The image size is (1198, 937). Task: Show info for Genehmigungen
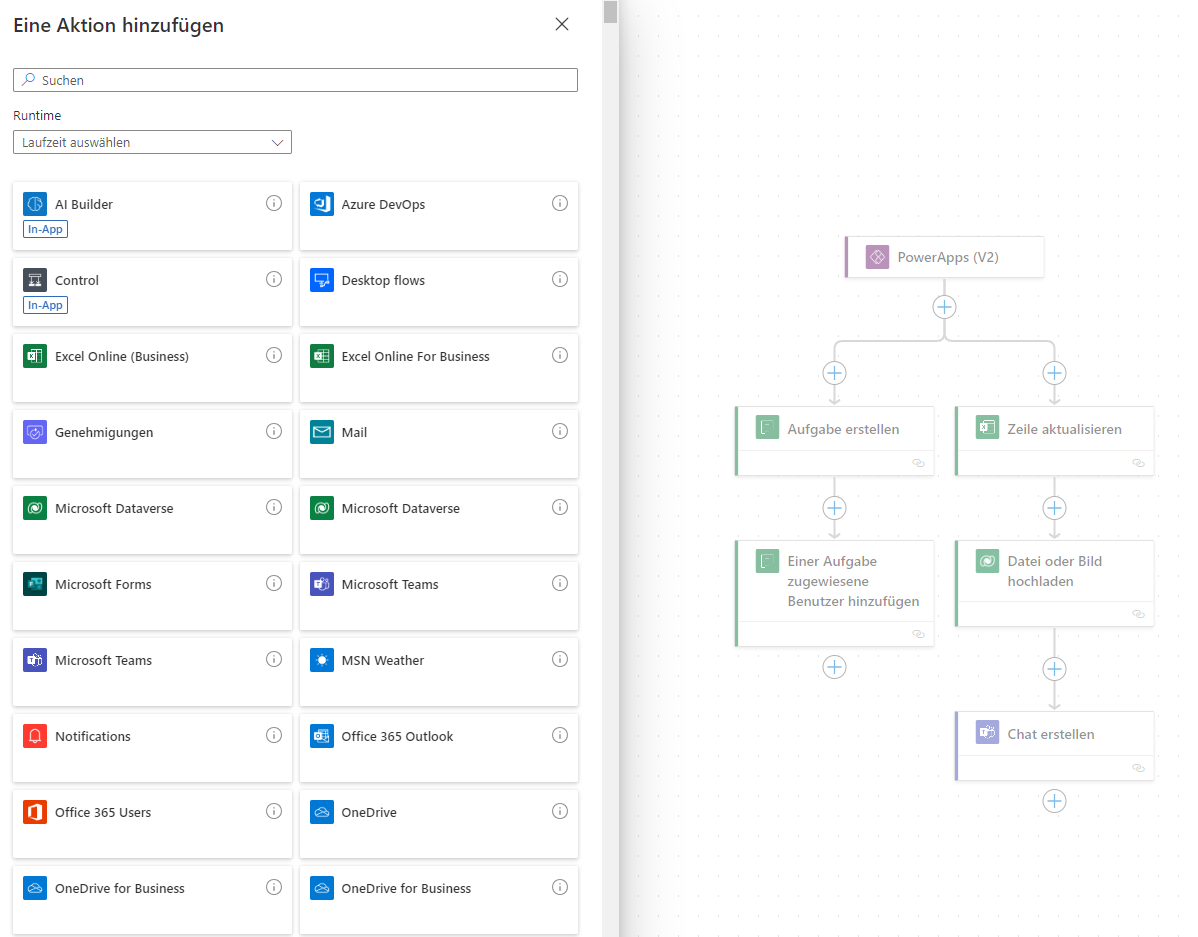[x=274, y=431]
